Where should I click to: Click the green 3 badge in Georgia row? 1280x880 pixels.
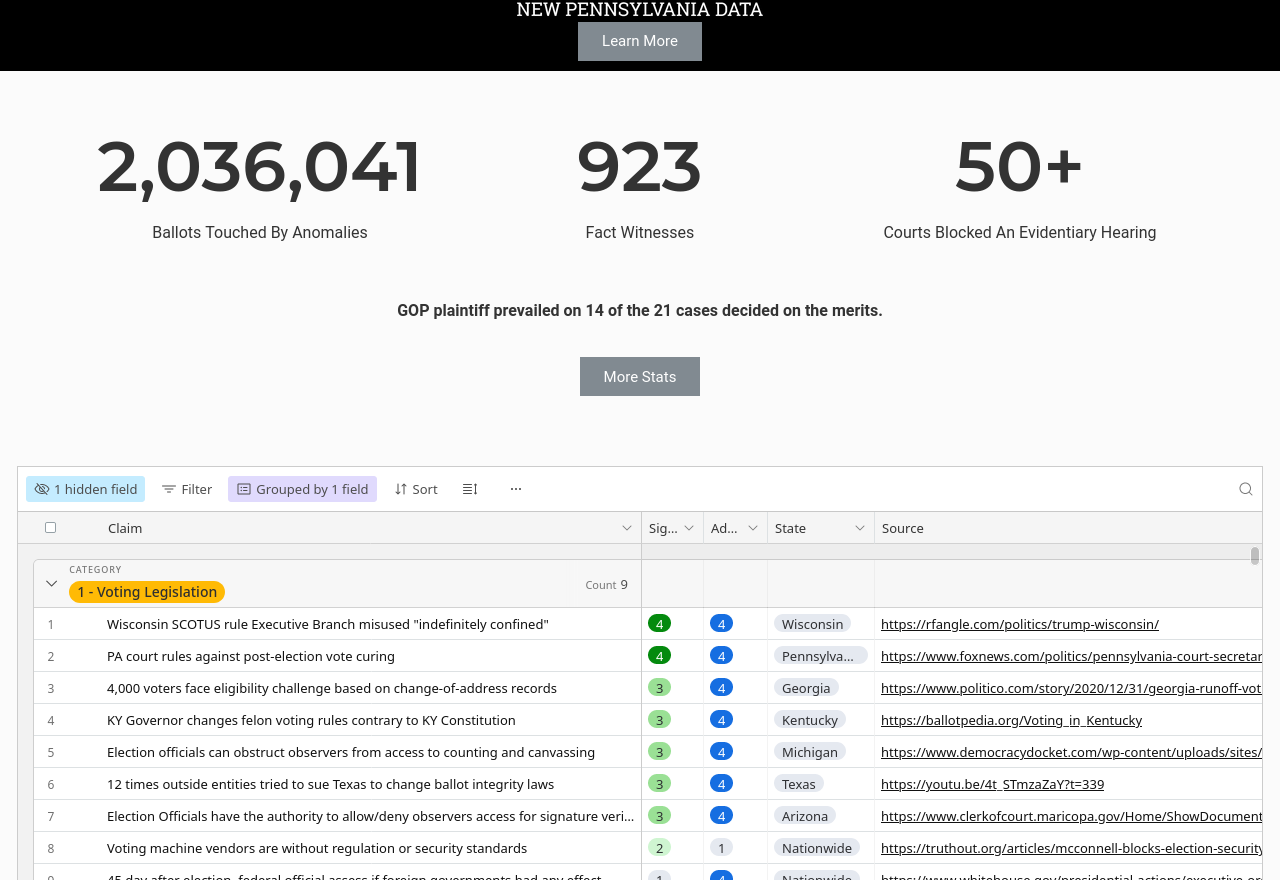pos(659,688)
